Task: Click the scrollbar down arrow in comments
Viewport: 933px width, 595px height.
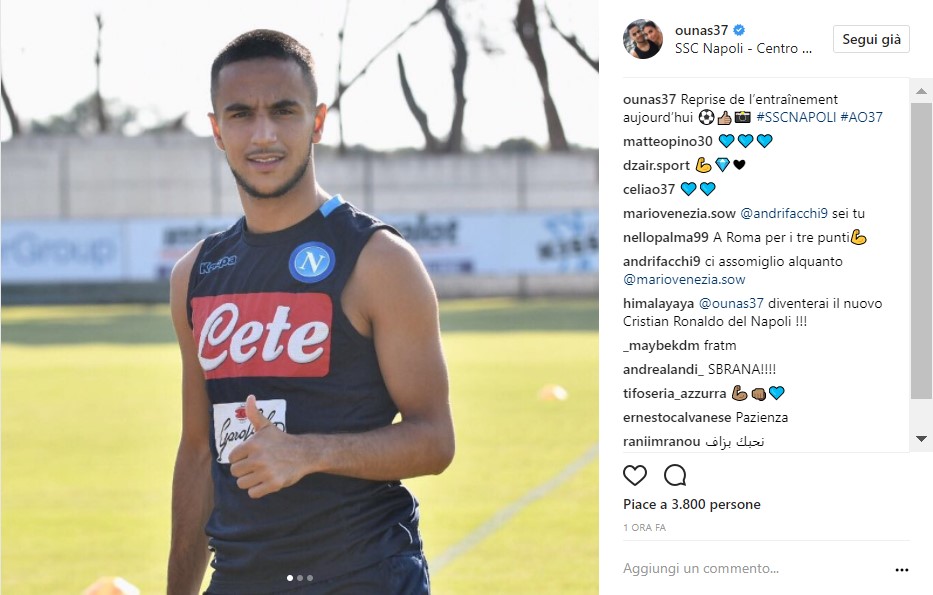Action: [x=921, y=439]
